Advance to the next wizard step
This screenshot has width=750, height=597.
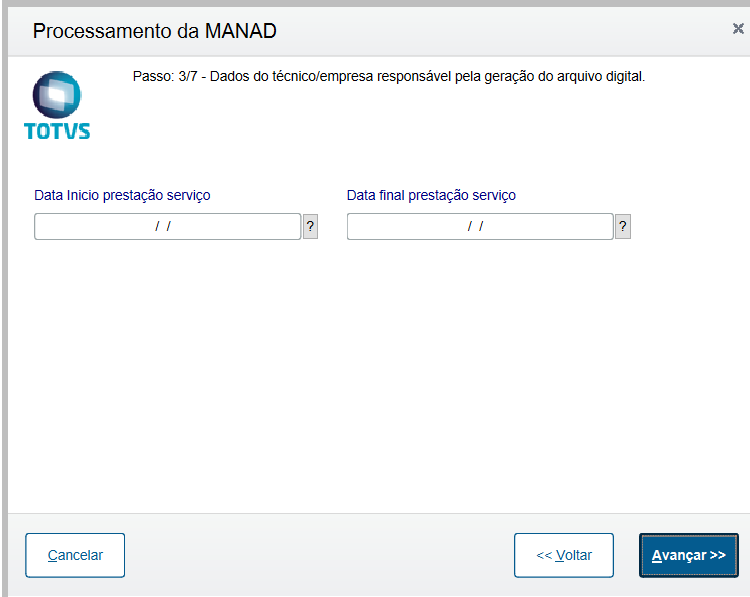[x=688, y=555]
